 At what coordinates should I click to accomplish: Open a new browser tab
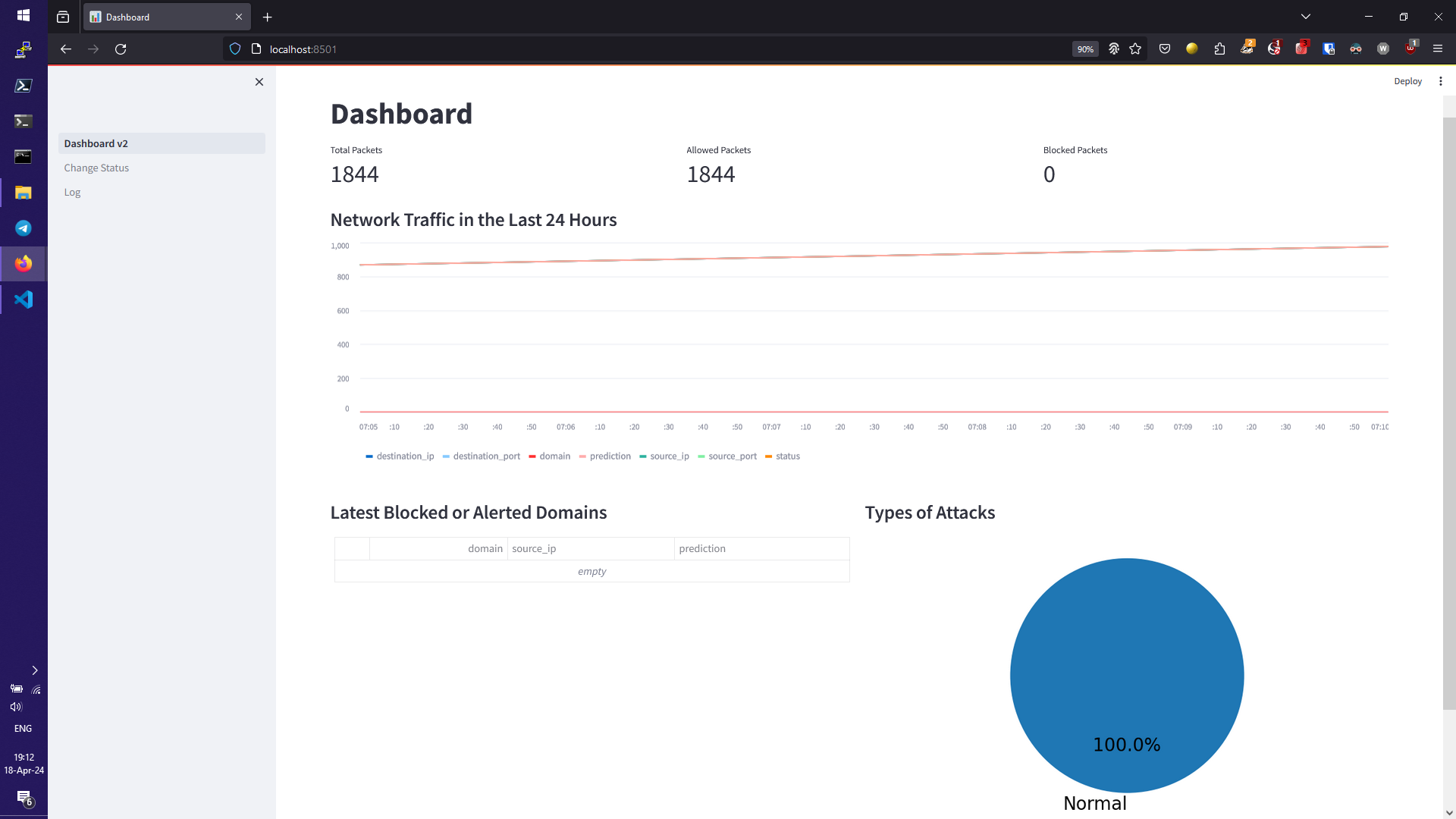pos(267,17)
